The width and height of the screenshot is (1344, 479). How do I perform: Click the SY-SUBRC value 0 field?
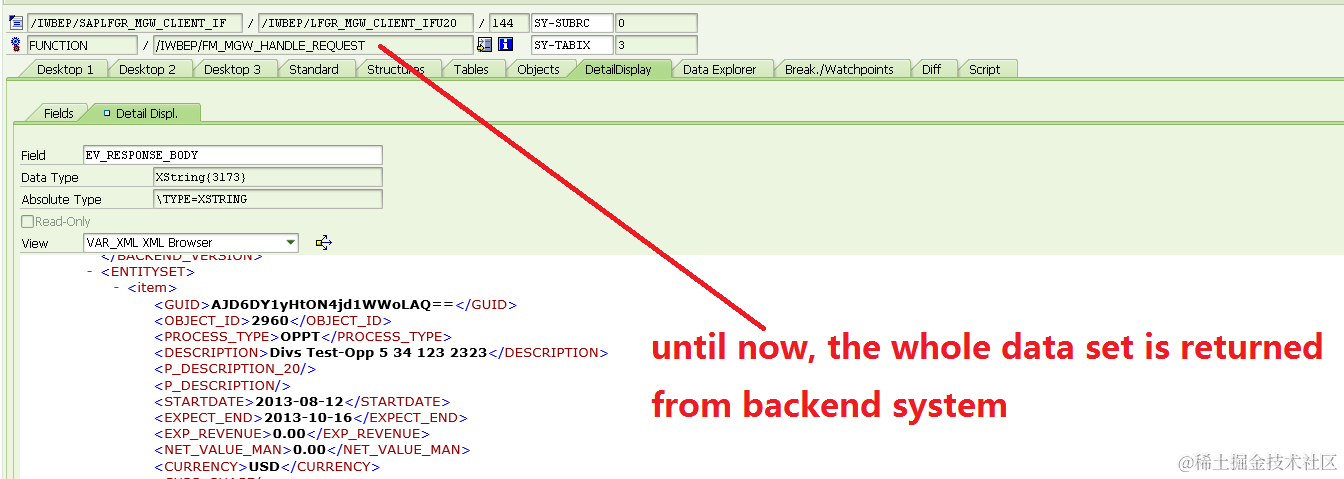(x=655, y=22)
